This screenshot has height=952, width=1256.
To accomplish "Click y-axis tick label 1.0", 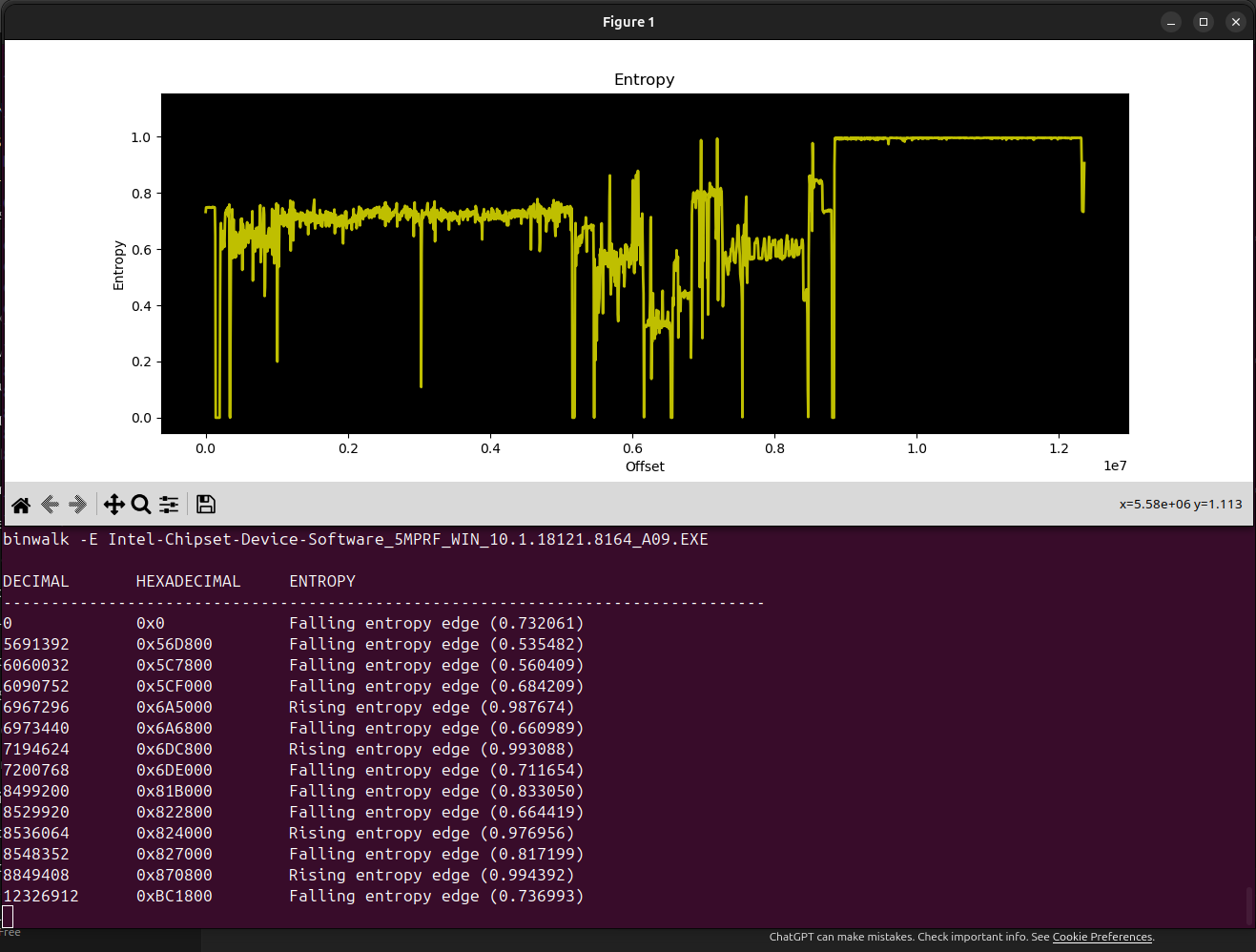I will tap(141, 137).
